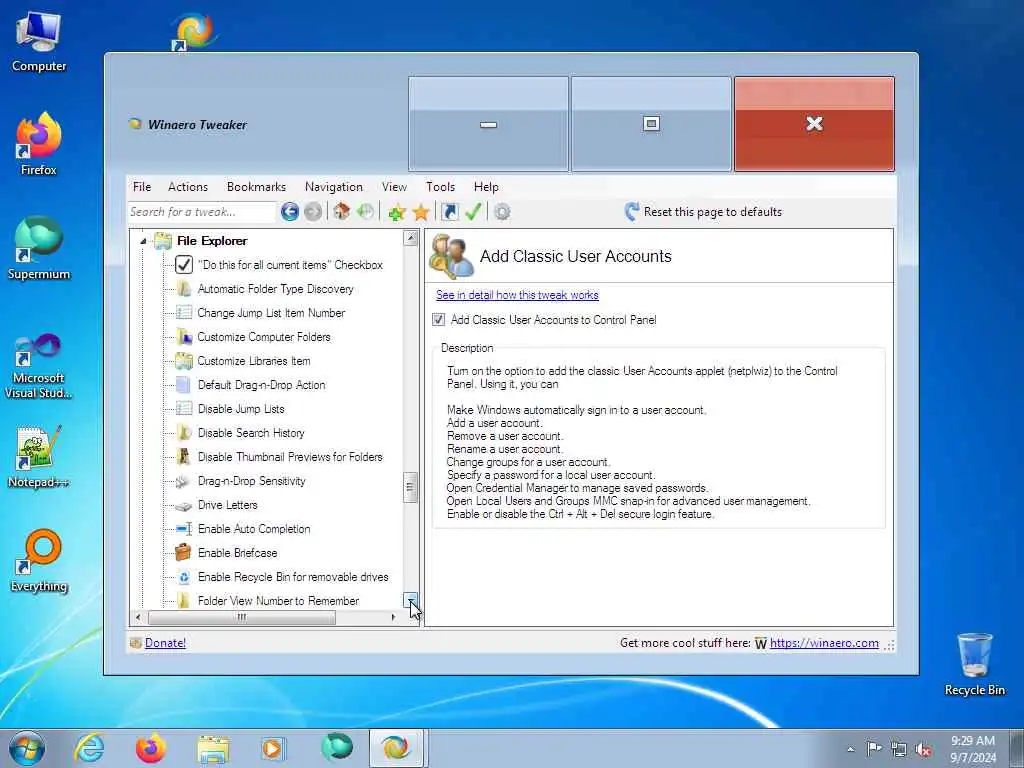Select Folder View Number to Remember
Image resolution: width=1024 pixels, height=768 pixels.
tap(278, 601)
